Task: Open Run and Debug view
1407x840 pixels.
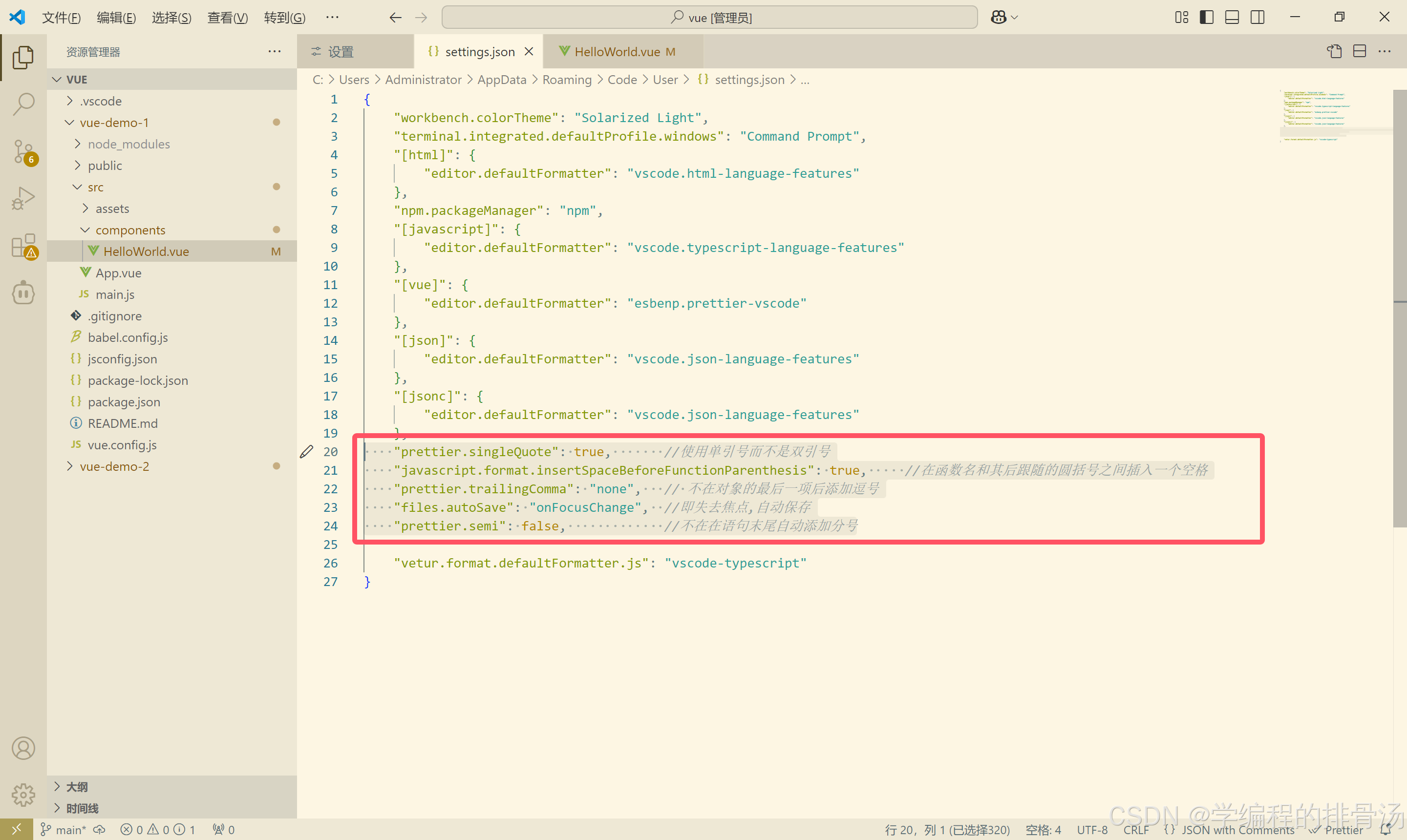Action: (x=23, y=199)
